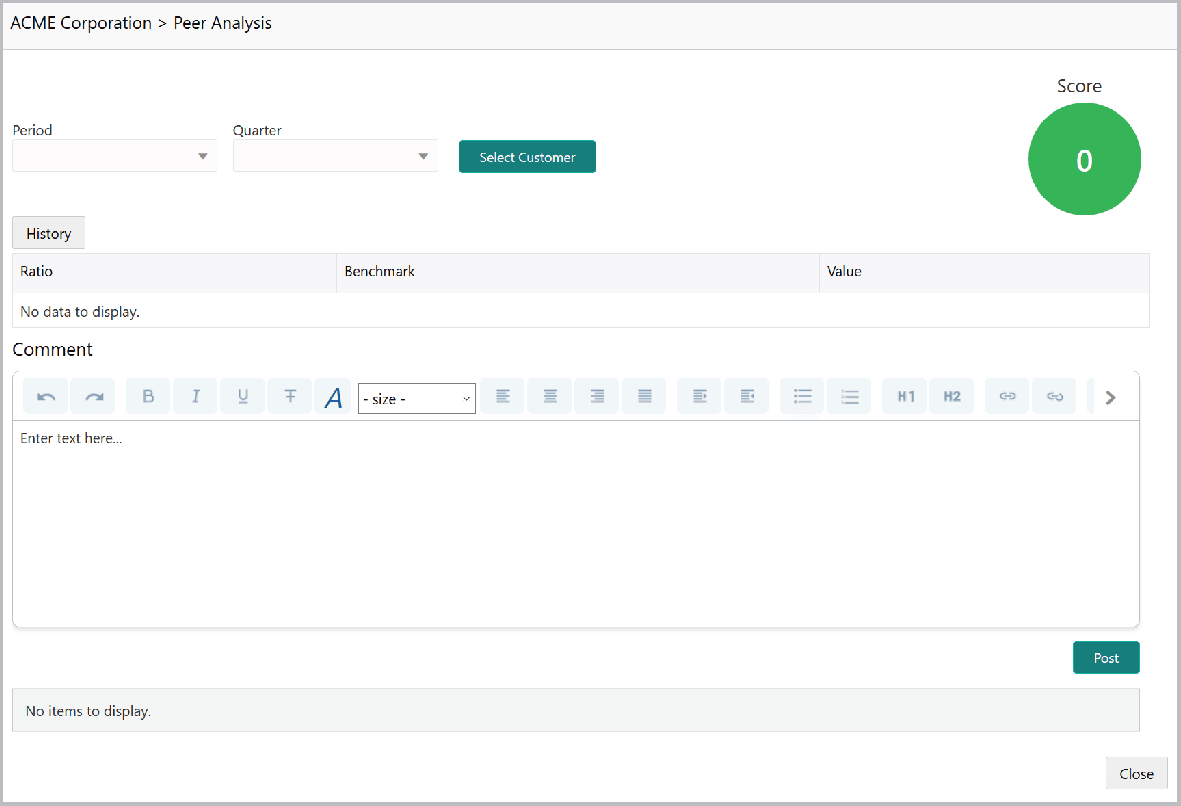Open the Period dropdown
The height and width of the screenshot is (806, 1181).
[x=114, y=156]
